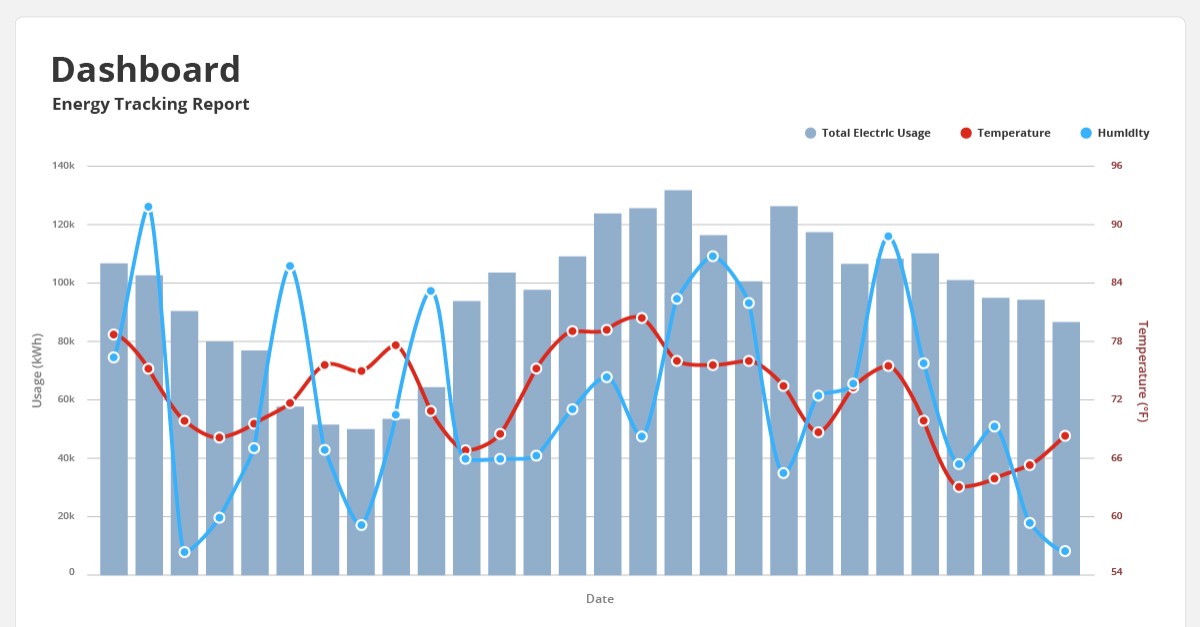Click the blue Humidity legend dot
This screenshot has height=627, width=1200.
click(1086, 133)
